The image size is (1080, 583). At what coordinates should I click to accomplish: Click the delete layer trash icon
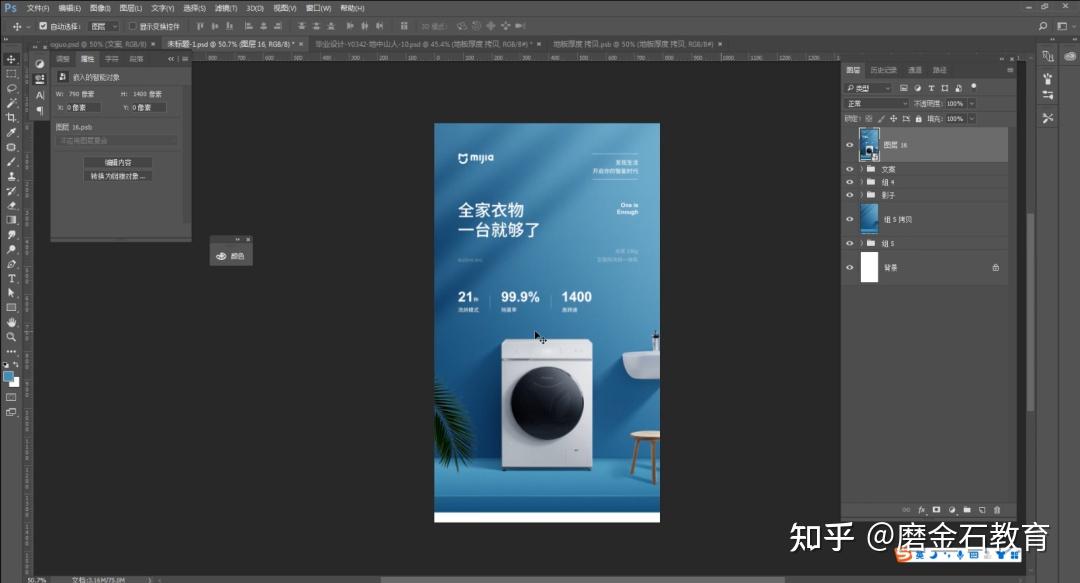click(x=997, y=509)
